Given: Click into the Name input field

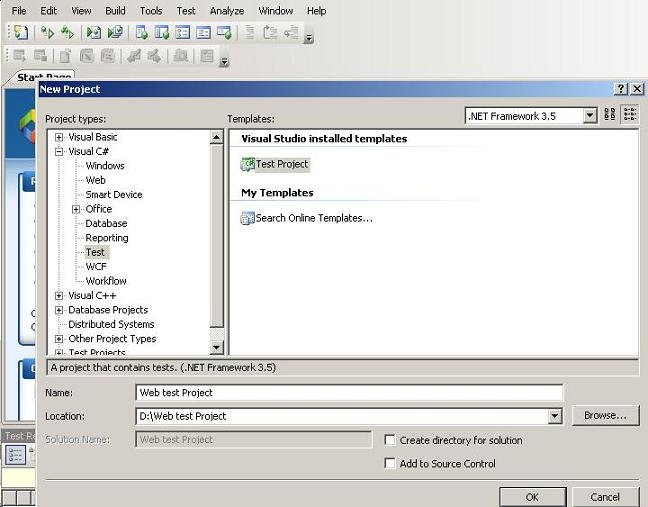Looking at the screenshot, I should coord(349,393).
